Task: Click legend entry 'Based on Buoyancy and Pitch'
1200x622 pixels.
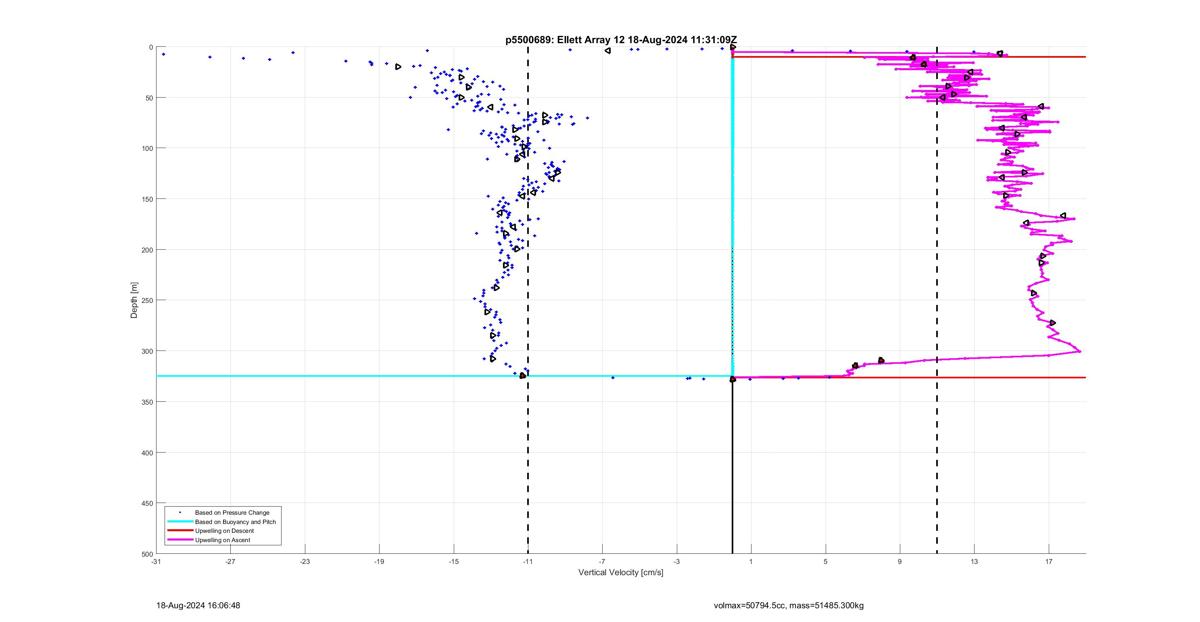Action: (236, 522)
